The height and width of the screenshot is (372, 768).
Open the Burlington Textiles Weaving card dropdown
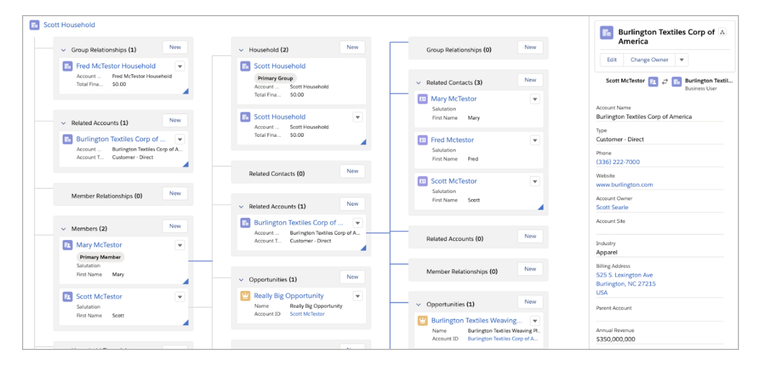tap(535, 321)
